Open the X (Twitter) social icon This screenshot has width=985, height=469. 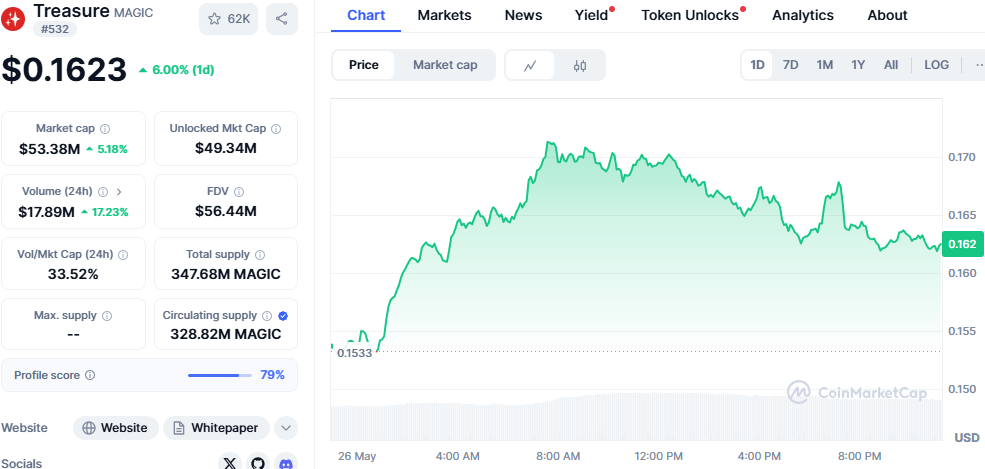click(x=231, y=463)
